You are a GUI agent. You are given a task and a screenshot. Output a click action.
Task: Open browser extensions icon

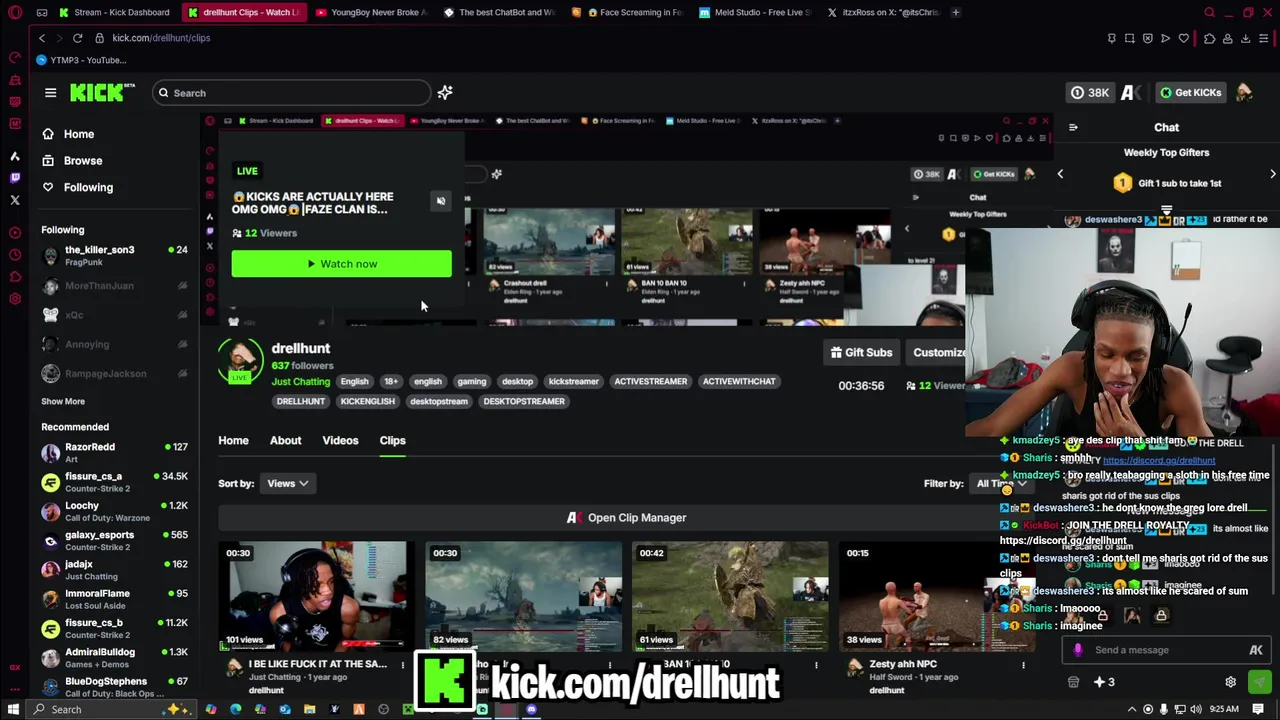[x=1208, y=38]
